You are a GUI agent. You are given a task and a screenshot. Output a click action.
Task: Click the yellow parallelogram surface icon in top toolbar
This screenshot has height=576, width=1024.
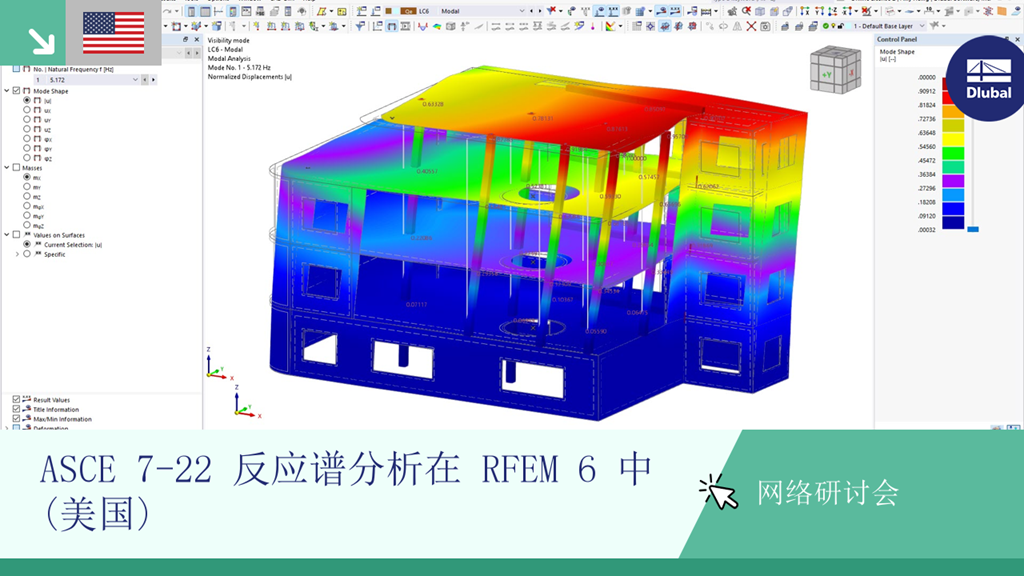(321, 11)
